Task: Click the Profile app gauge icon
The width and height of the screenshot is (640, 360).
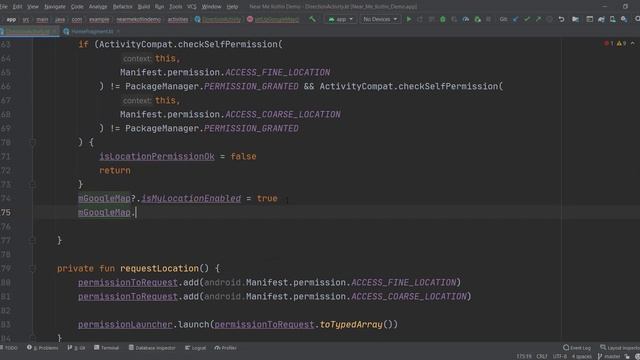Action: pos(466,19)
